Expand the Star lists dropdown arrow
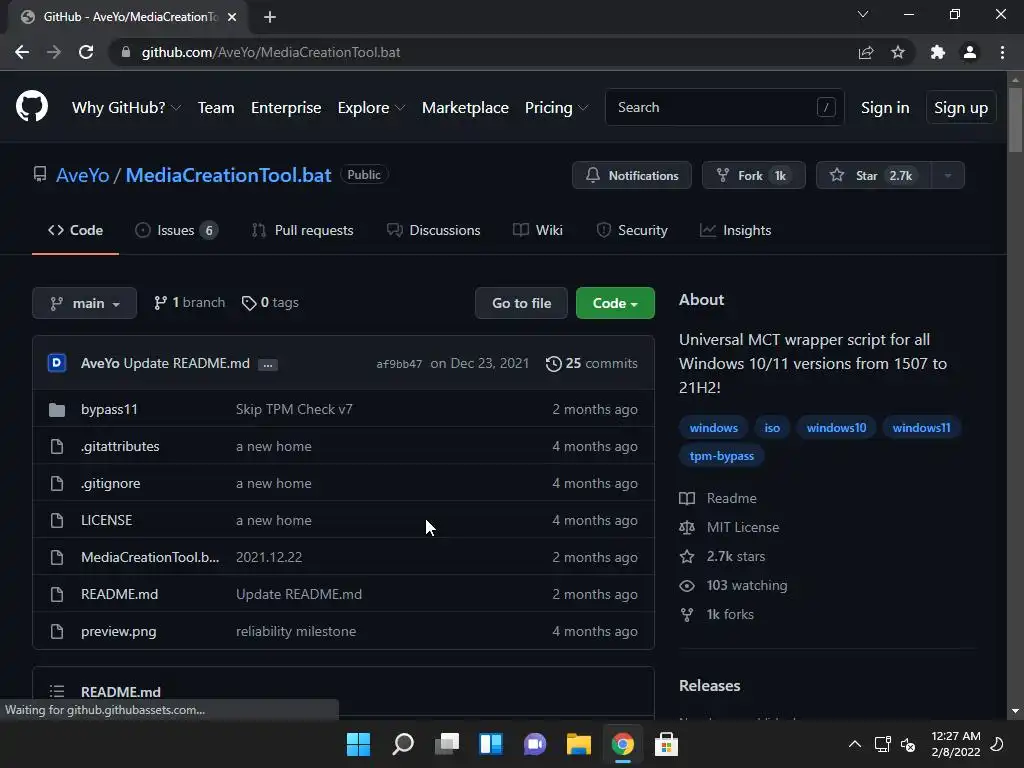Viewport: 1024px width, 768px height. pyautogui.click(x=948, y=175)
